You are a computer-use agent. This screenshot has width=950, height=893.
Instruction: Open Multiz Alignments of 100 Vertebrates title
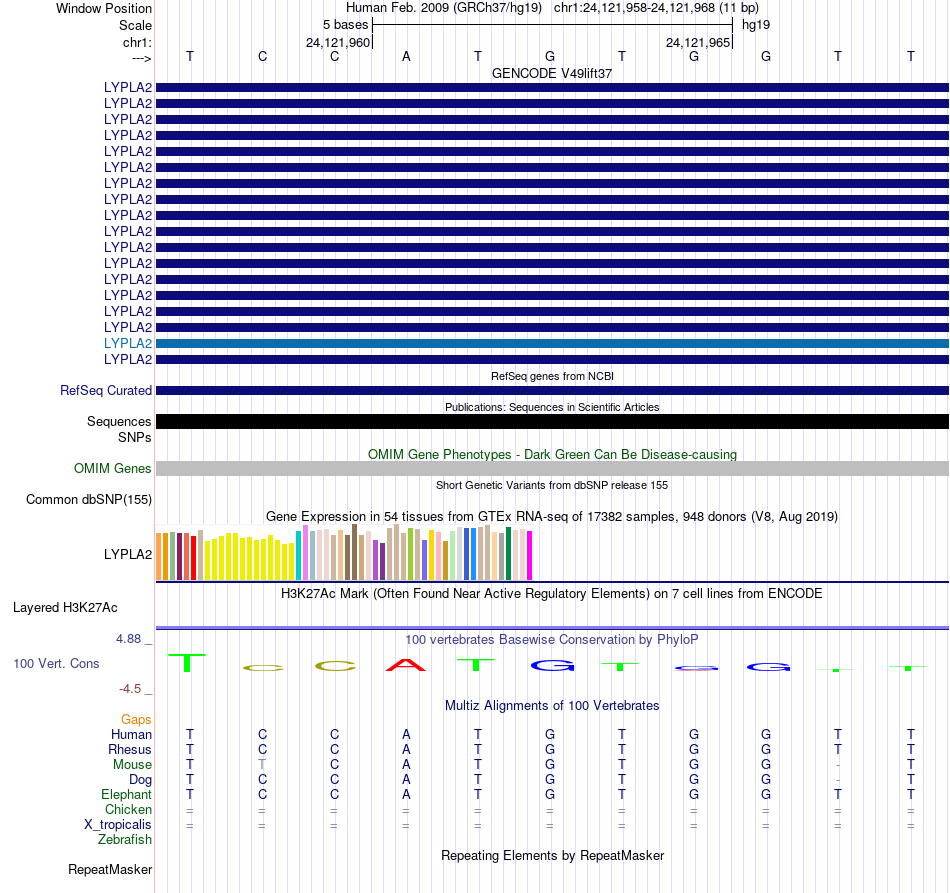click(552, 706)
